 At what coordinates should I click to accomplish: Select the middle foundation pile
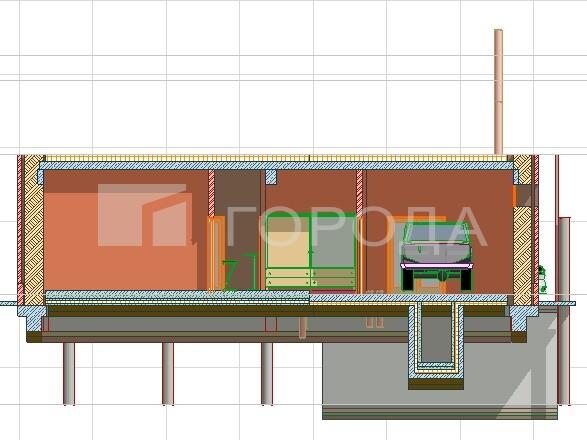coord(168,373)
